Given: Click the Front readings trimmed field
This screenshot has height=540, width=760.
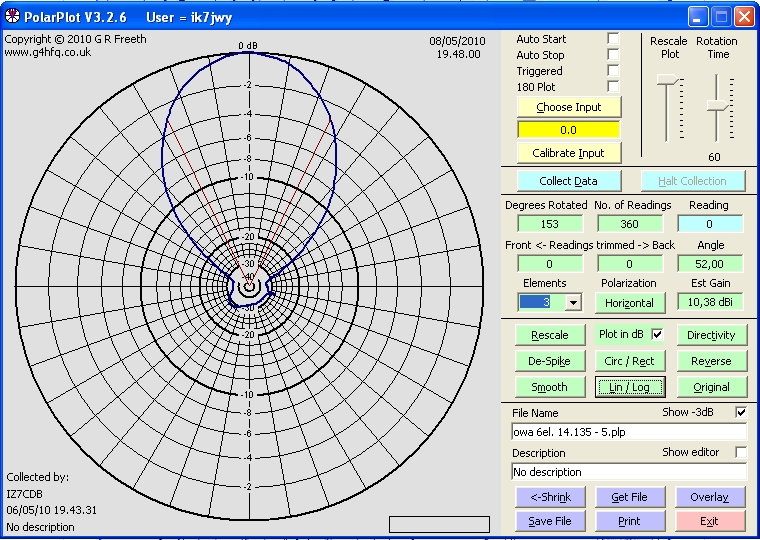Looking at the screenshot, I should (x=550, y=264).
